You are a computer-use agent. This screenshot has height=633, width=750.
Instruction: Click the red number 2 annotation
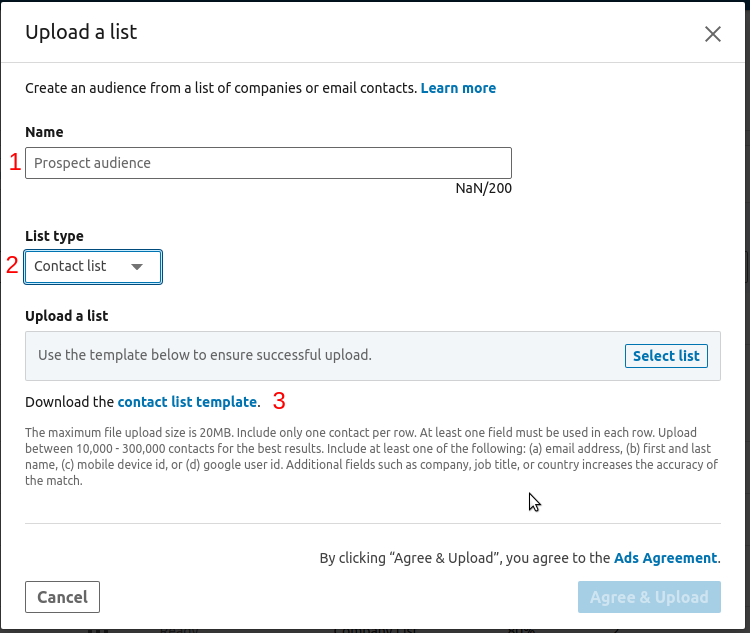(x=12, y=266)
